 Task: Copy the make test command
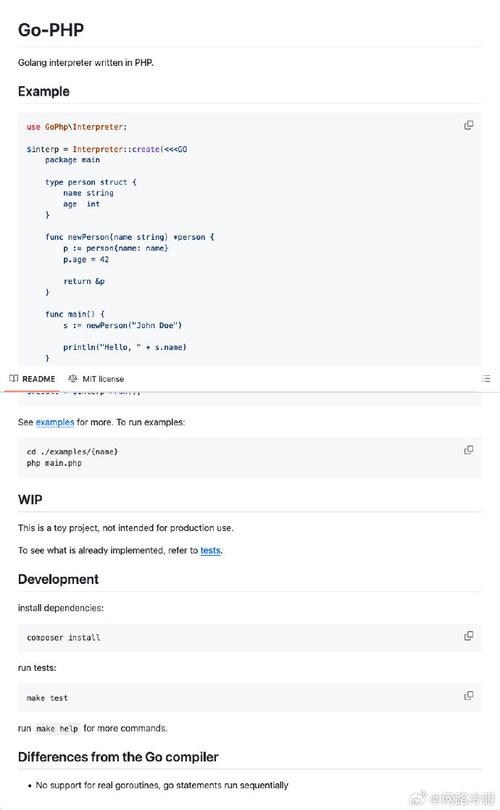coord(468,696)
